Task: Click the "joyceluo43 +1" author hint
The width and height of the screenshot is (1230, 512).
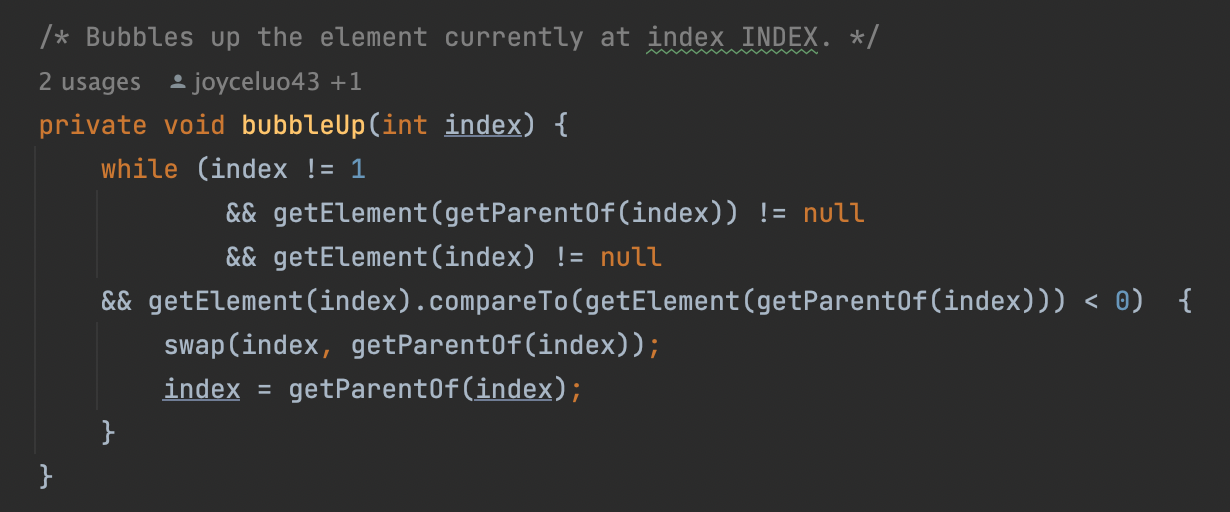Action: coord(276,82)
